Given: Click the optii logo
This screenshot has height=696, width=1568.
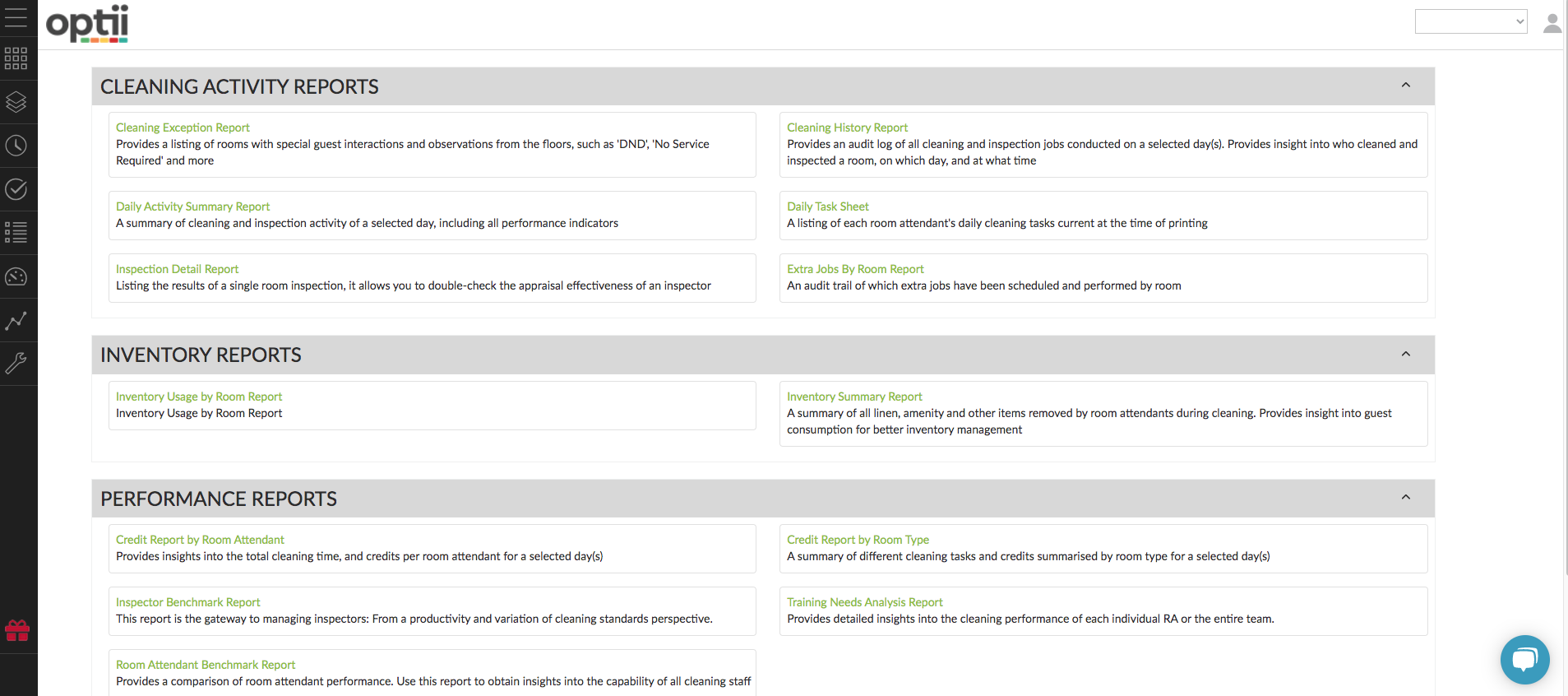Looking at the screenshot, I should (x=87, y=23).
